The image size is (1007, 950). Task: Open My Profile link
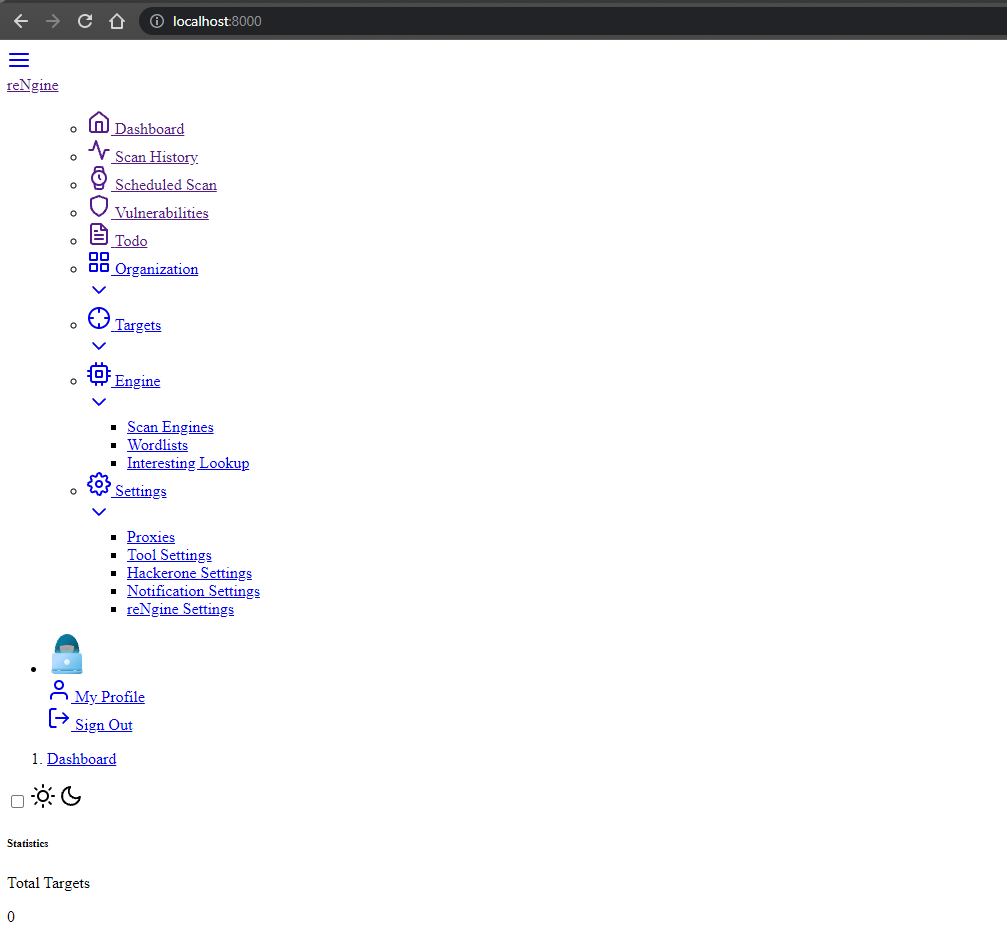click(110, 697)
